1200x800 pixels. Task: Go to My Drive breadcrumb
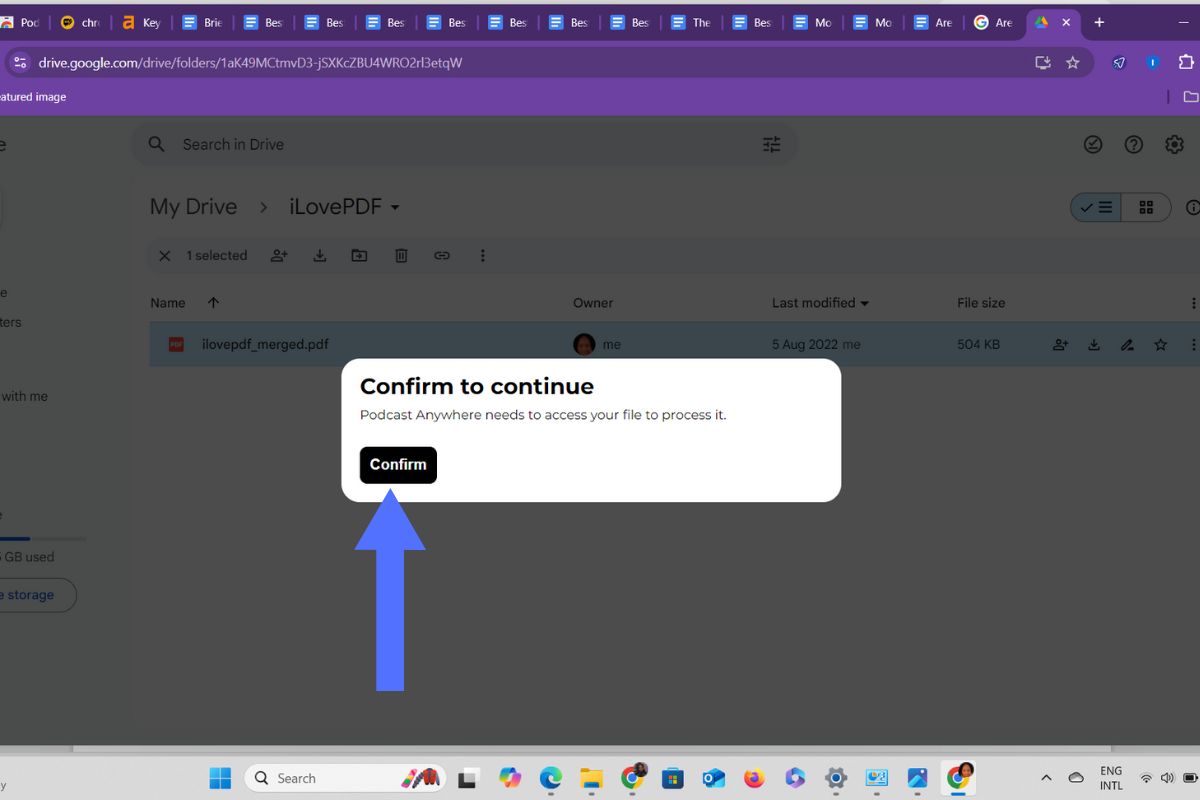point(194,207)
